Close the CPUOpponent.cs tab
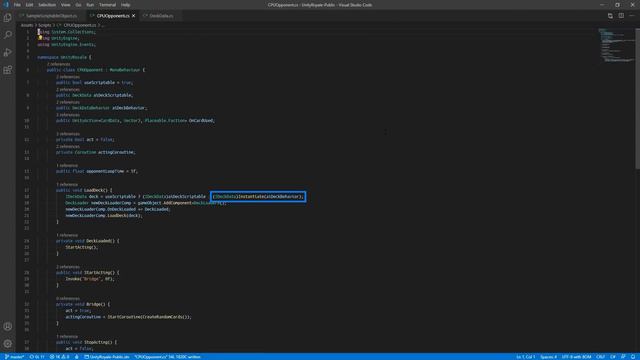640x360 pixels. [x=133, y=16]
